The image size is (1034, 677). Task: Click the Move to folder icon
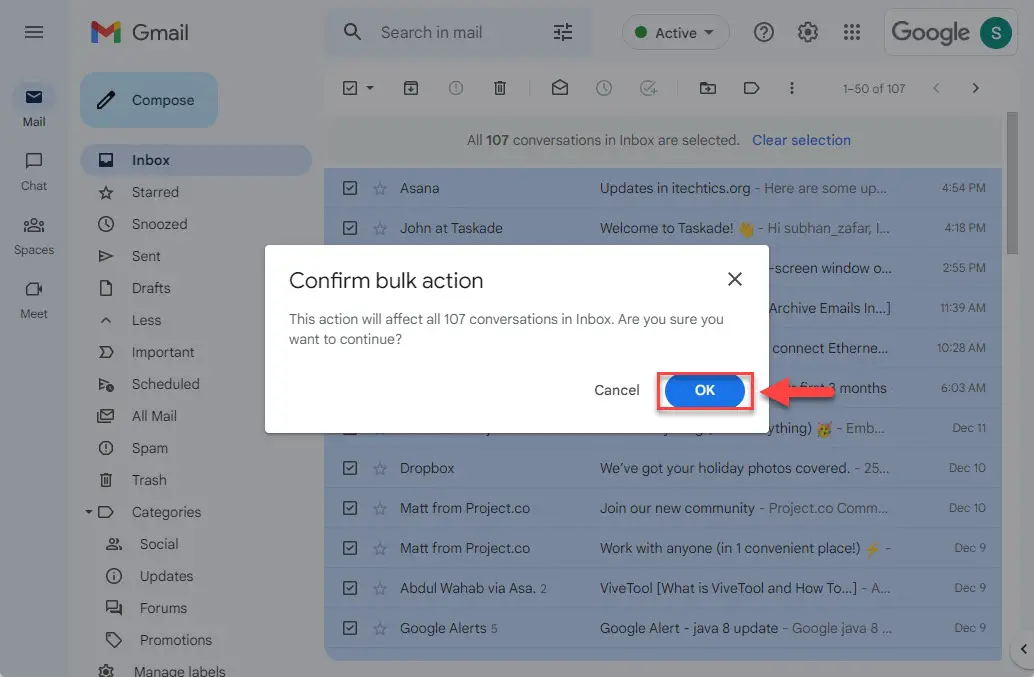click(708, 88)
